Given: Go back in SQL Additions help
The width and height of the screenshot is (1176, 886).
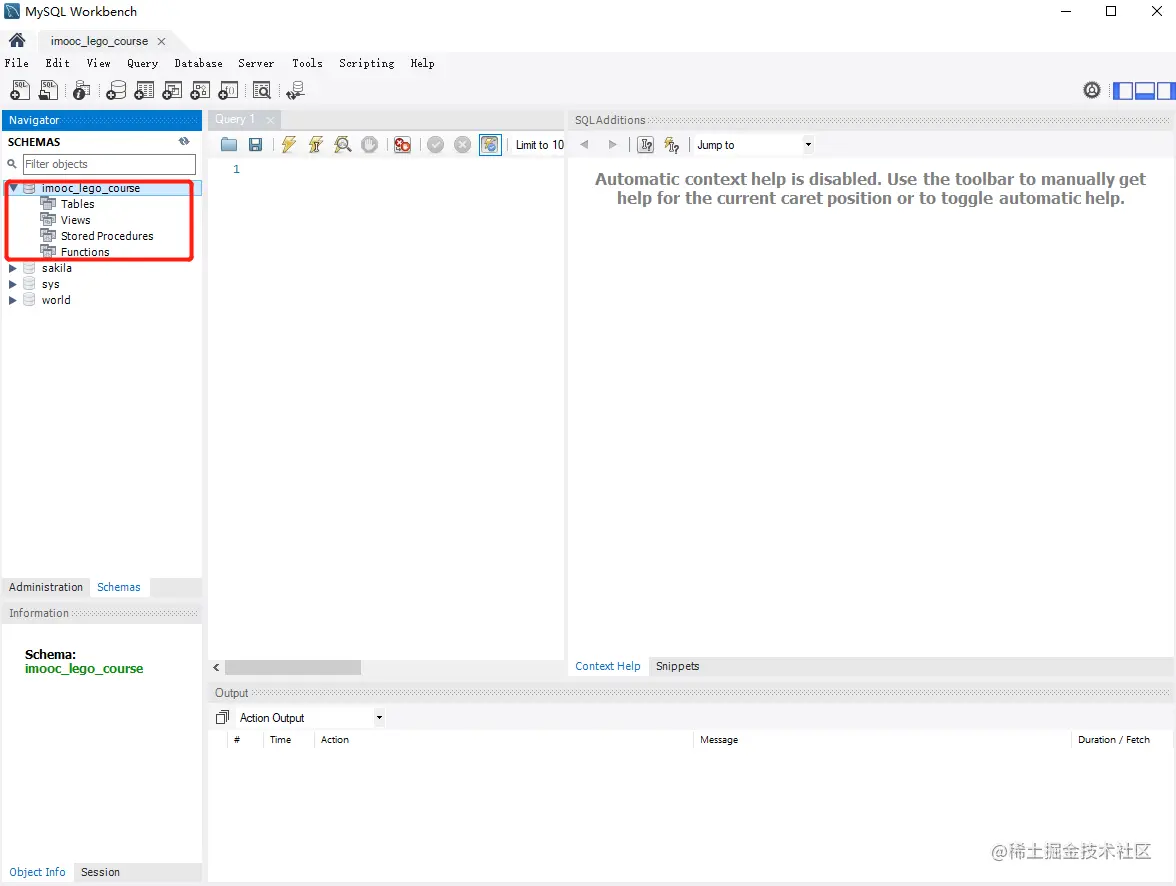Looking at the screenshot, I should click(584, 145).
